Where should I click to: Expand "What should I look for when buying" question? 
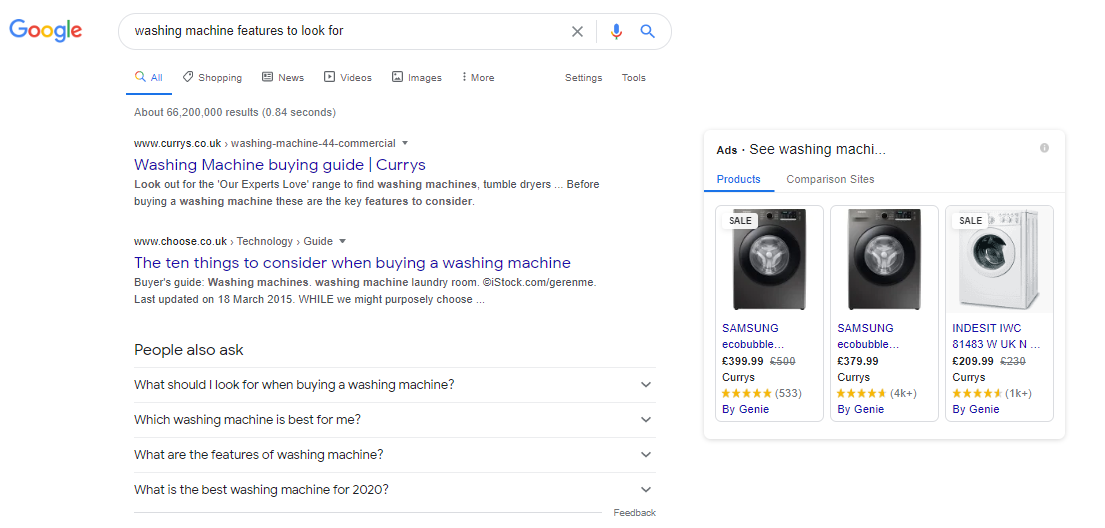pyautogui.click(x=394, y=385)
